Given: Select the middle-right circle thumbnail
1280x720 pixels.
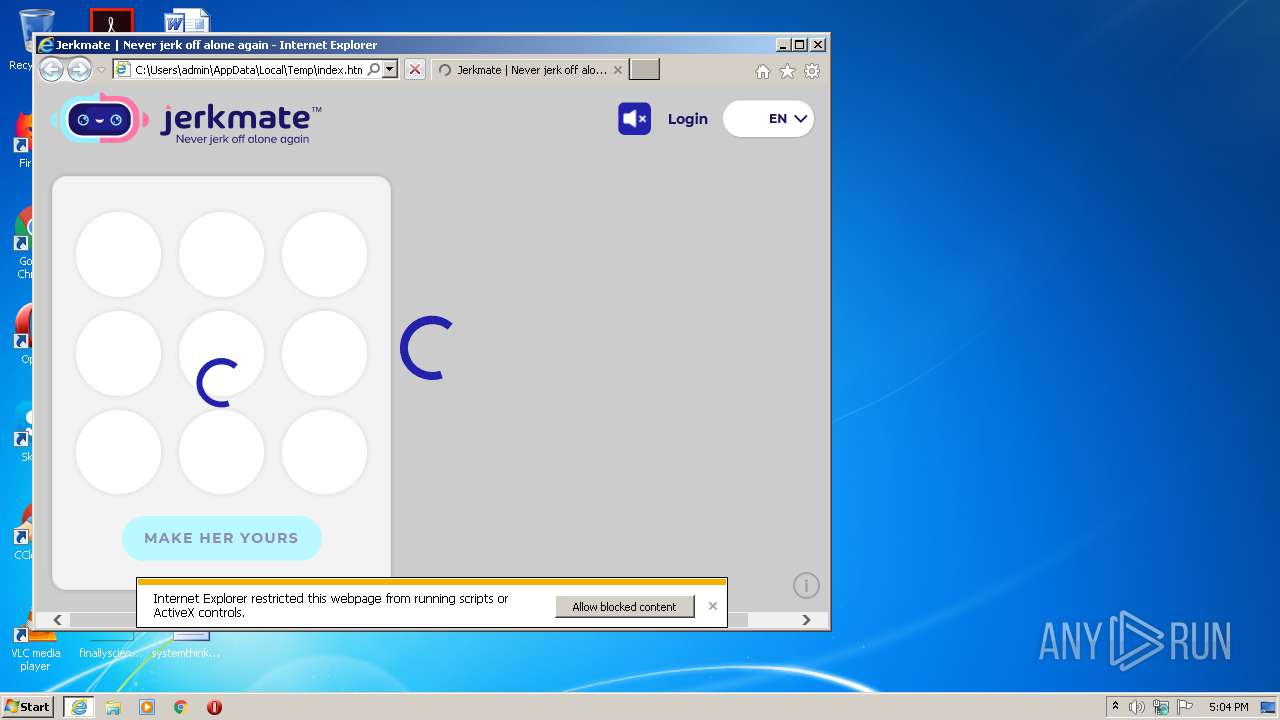Looking at the screenshot, I should [x=324, y=353].
